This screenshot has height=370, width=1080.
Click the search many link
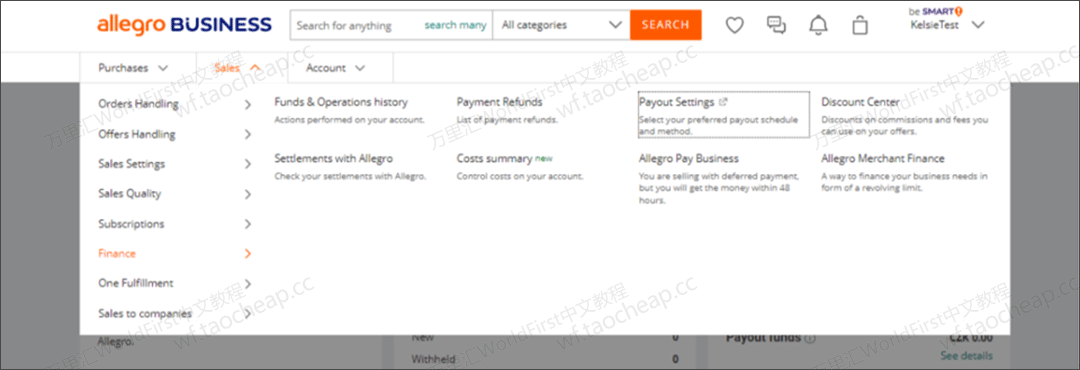[455, 25]
